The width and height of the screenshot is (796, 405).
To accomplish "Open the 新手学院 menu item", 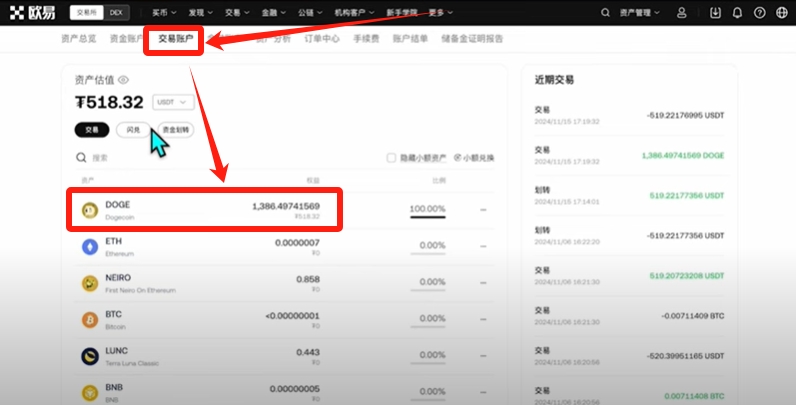I will [x=402, y=13].
